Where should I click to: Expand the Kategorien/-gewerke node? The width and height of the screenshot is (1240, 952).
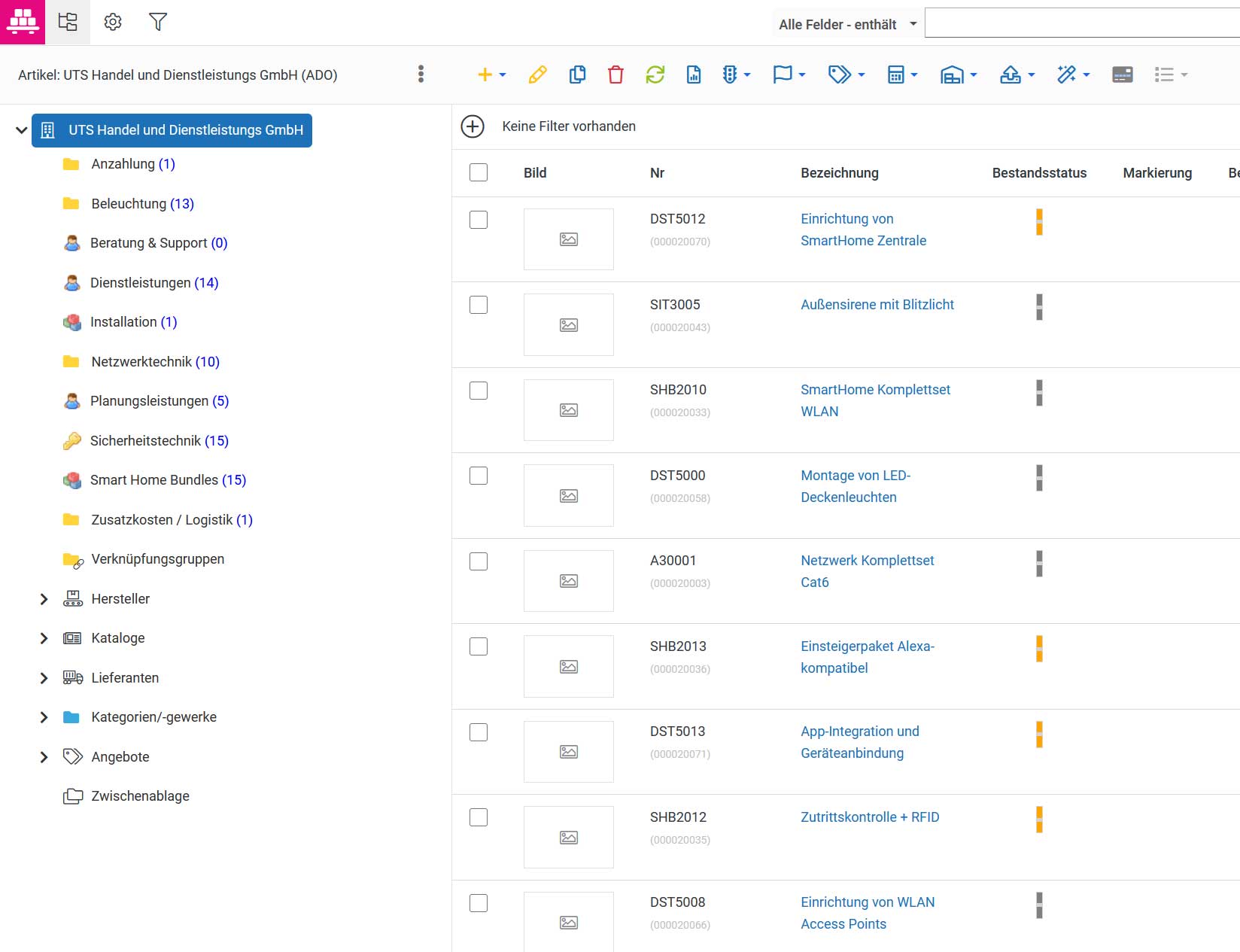tap(44, 717)
